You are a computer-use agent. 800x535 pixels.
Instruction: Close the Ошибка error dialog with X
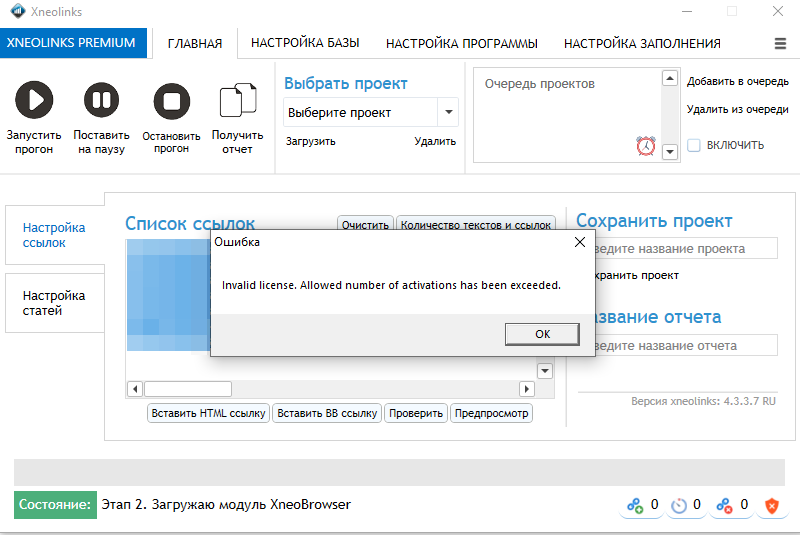pyautogui.click(x=580, y=242)
